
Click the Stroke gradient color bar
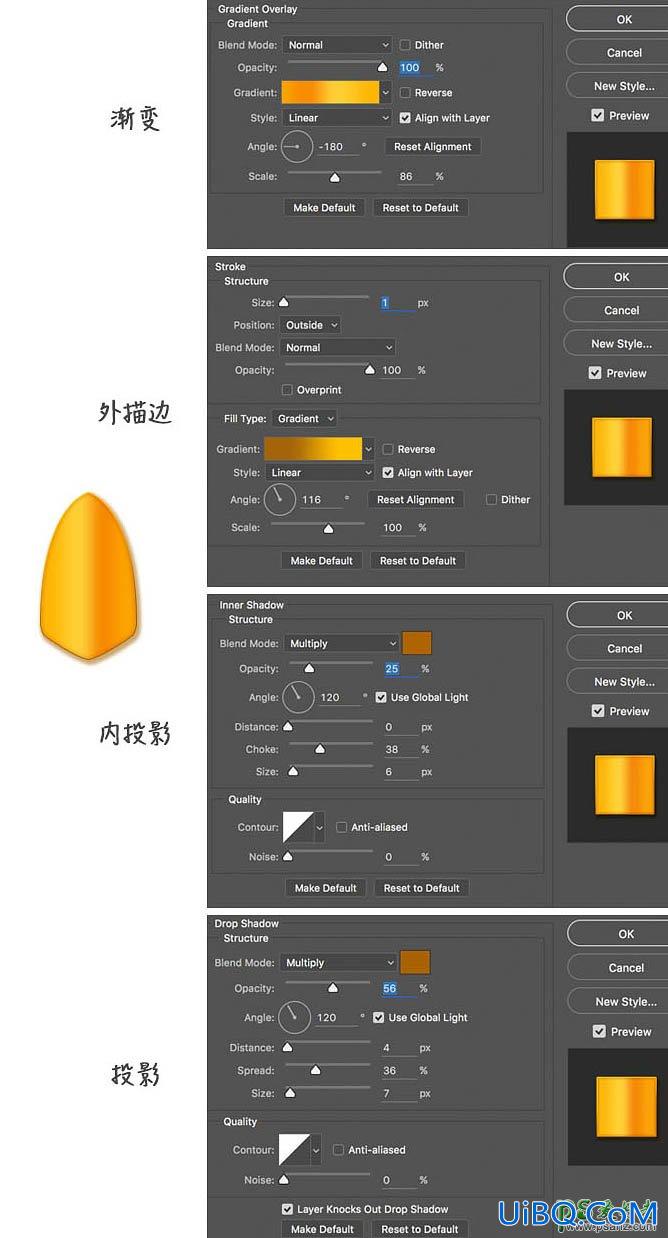313,450
